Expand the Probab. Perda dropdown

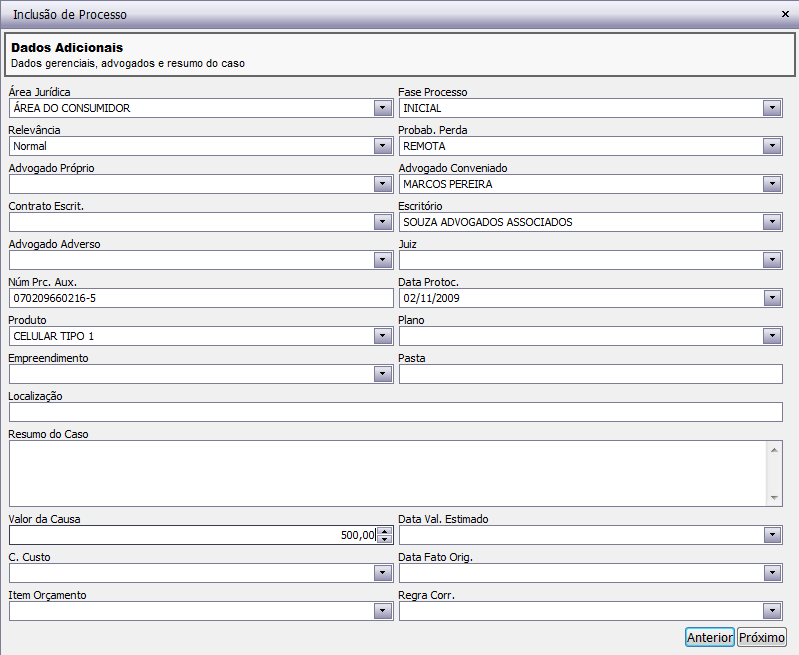pyautogui.click(x=771, y=146)
